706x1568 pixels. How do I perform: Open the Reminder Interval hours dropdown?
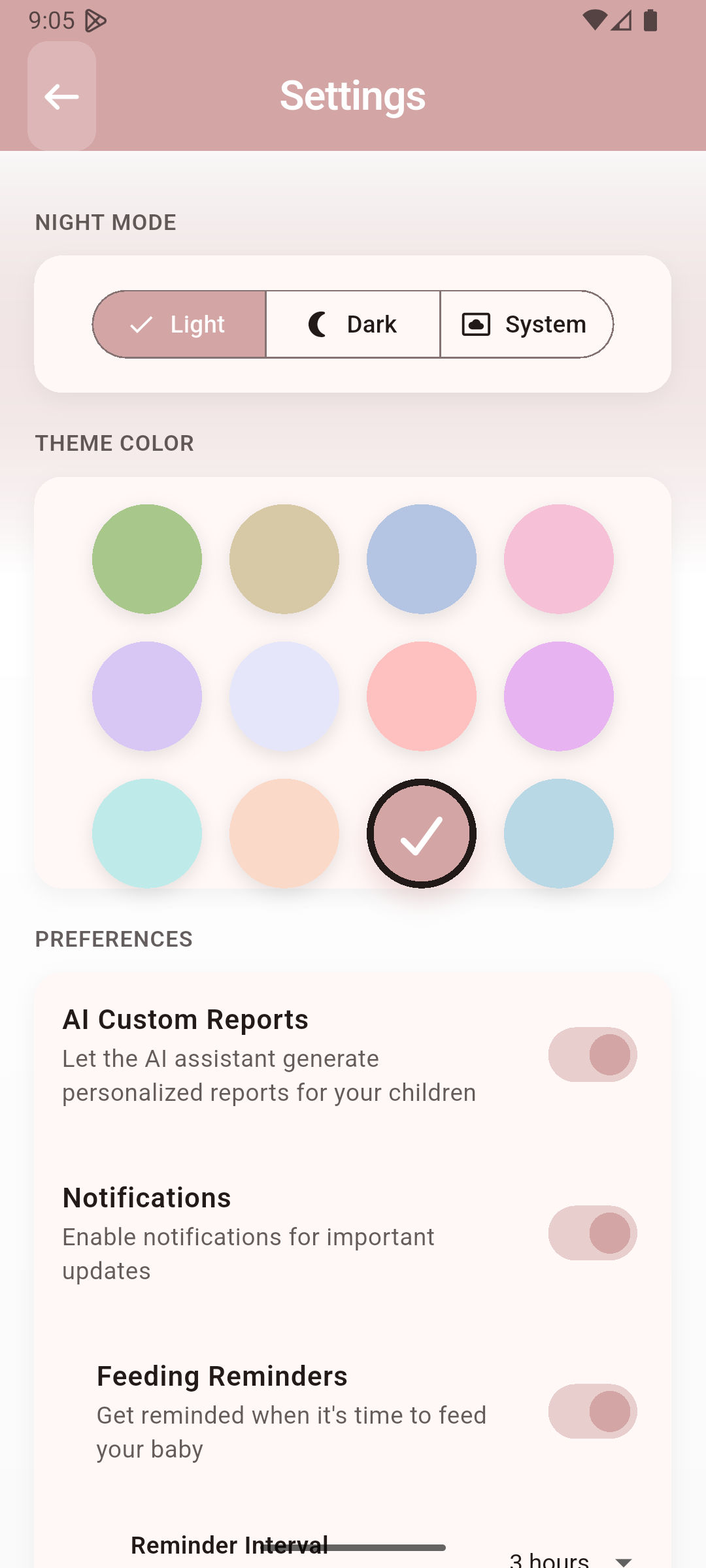tap(570, 1560)
